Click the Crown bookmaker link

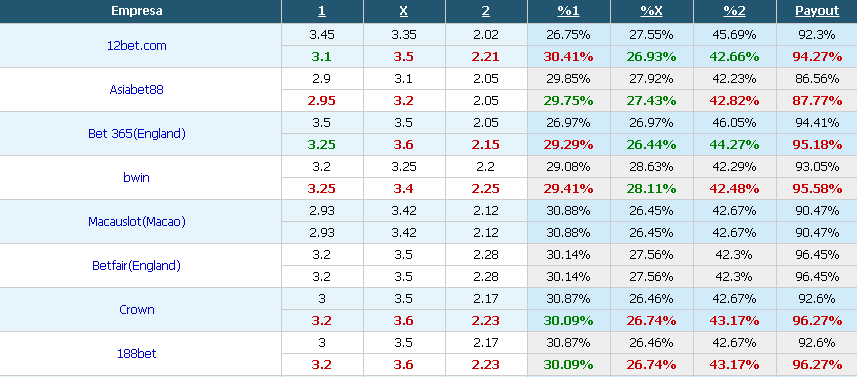pyautogui.click(x=137, y=310)
